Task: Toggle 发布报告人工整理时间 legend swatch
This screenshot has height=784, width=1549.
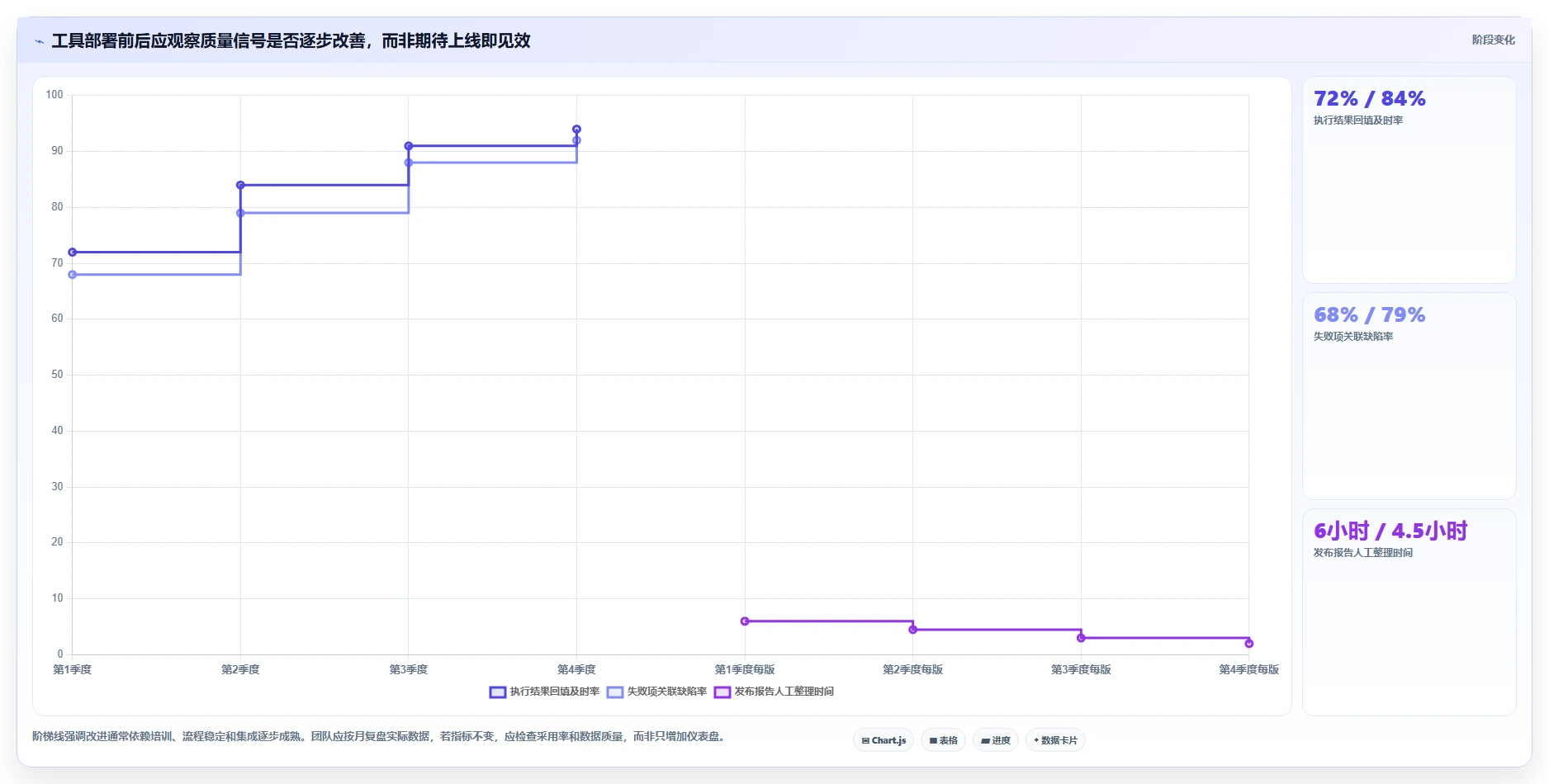Action: coord(722,692)
